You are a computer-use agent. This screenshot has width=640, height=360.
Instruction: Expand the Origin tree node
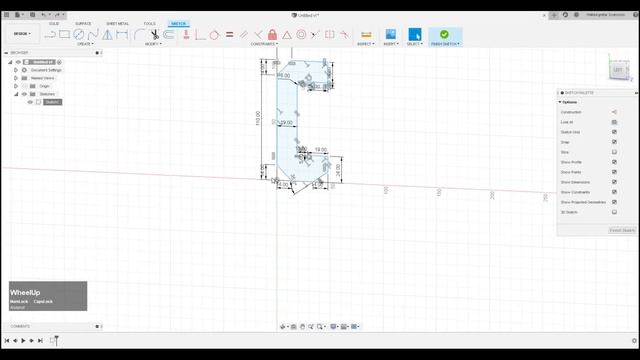click(16, 86)
